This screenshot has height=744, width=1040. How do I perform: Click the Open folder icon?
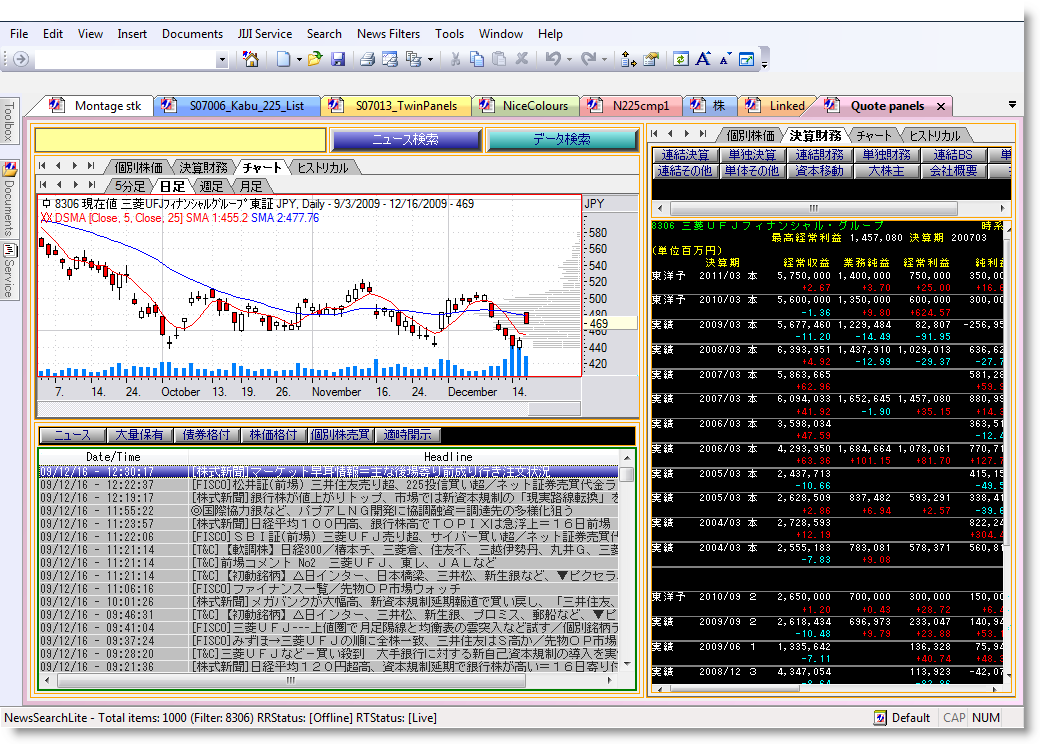[315, 59]
